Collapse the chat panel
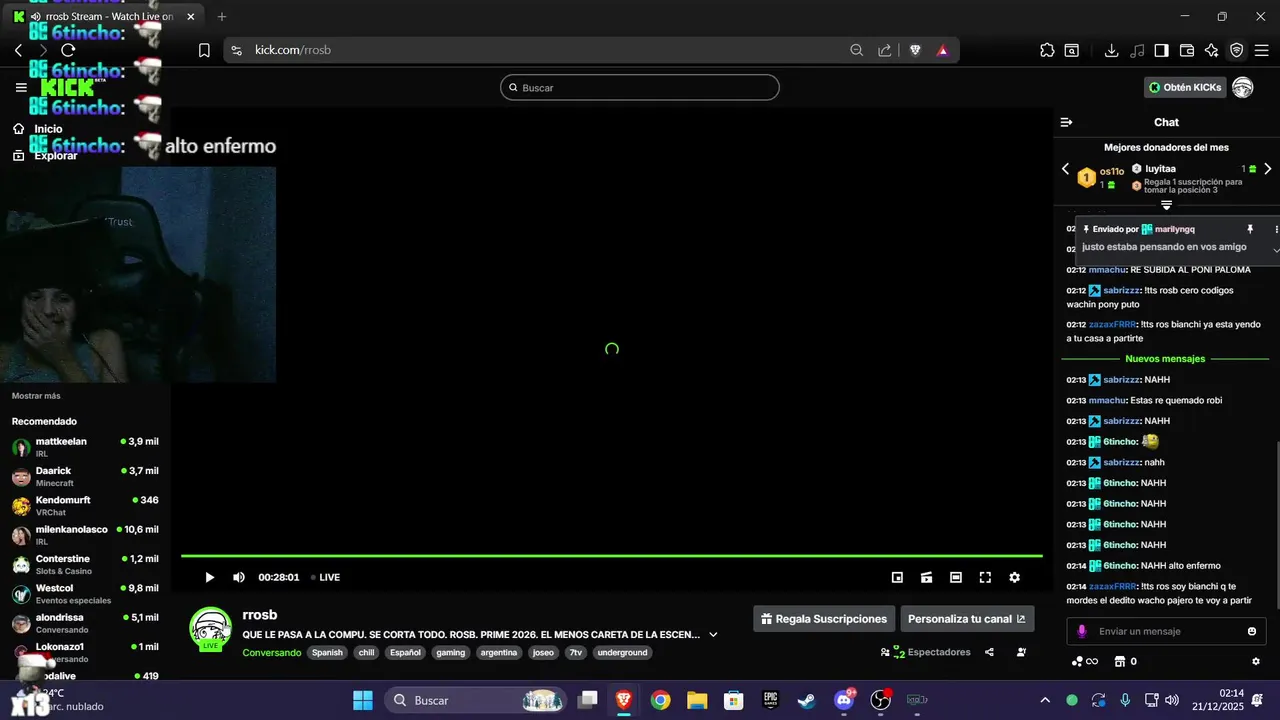Image resolution: width=1280 pixels, height=720 pixels. coord(1066,122)
